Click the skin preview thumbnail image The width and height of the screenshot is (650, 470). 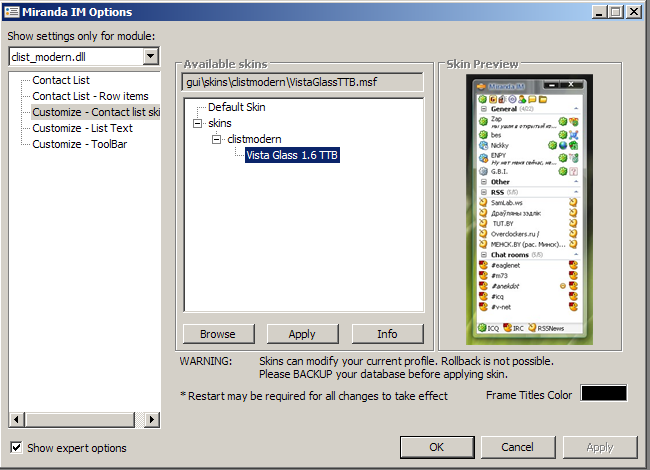point(529,209)
